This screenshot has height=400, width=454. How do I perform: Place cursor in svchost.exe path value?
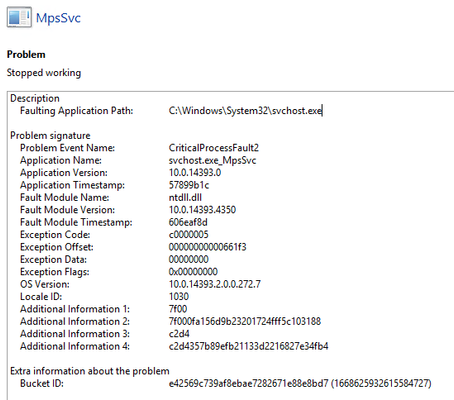(245, 111)
